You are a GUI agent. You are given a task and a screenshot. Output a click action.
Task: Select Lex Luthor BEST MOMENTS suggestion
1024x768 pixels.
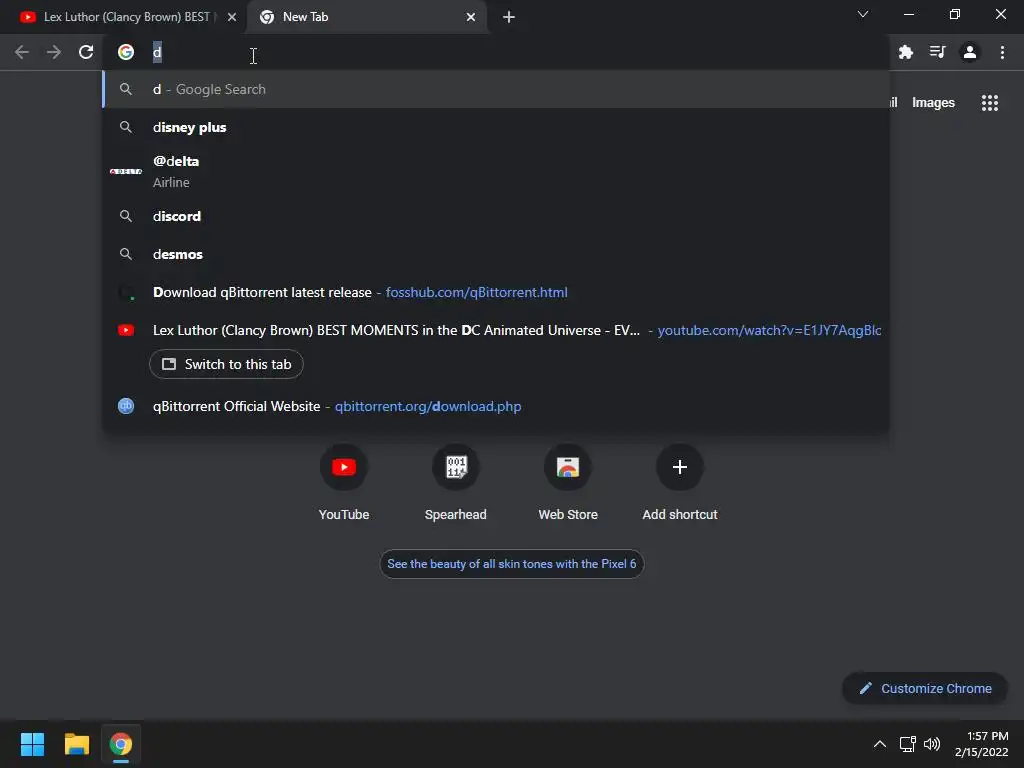click(x=496, y=330)
